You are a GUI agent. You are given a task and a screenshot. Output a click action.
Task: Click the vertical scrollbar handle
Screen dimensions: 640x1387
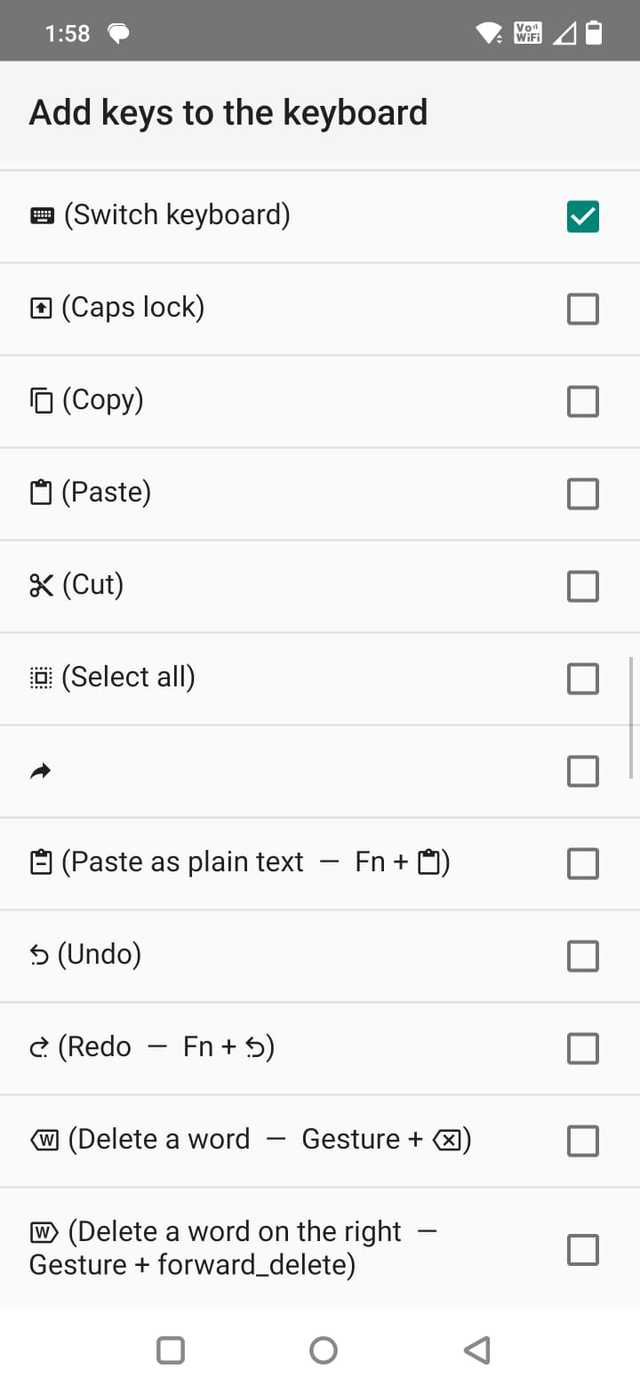(x=631, y=716)
